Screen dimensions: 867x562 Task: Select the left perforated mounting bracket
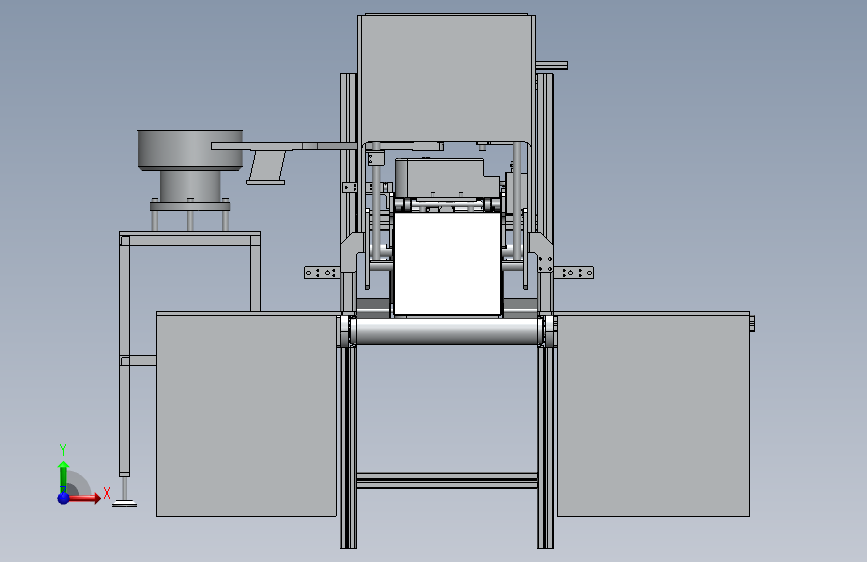click(322, 273)
